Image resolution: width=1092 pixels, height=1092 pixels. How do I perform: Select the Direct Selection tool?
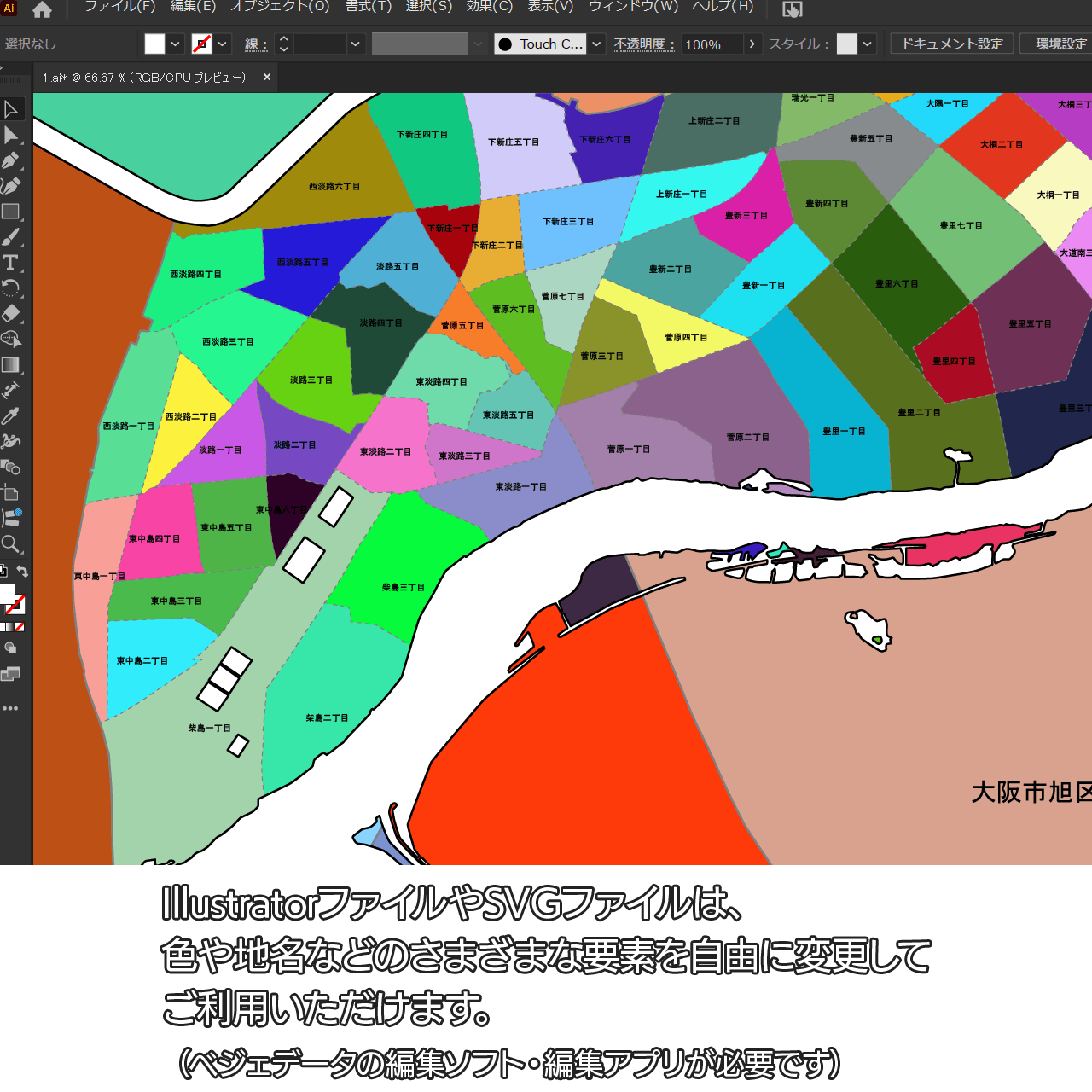pyautogui.click(x=11, y=135)
